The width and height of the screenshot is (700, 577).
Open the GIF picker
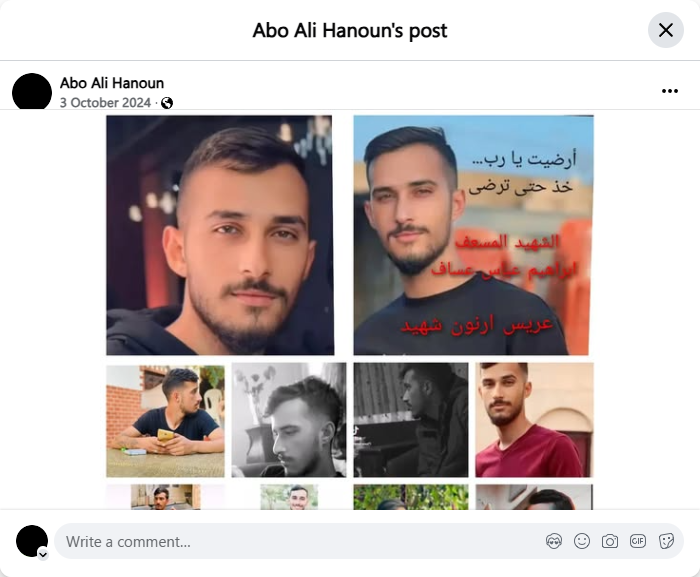tap(638, 541)
